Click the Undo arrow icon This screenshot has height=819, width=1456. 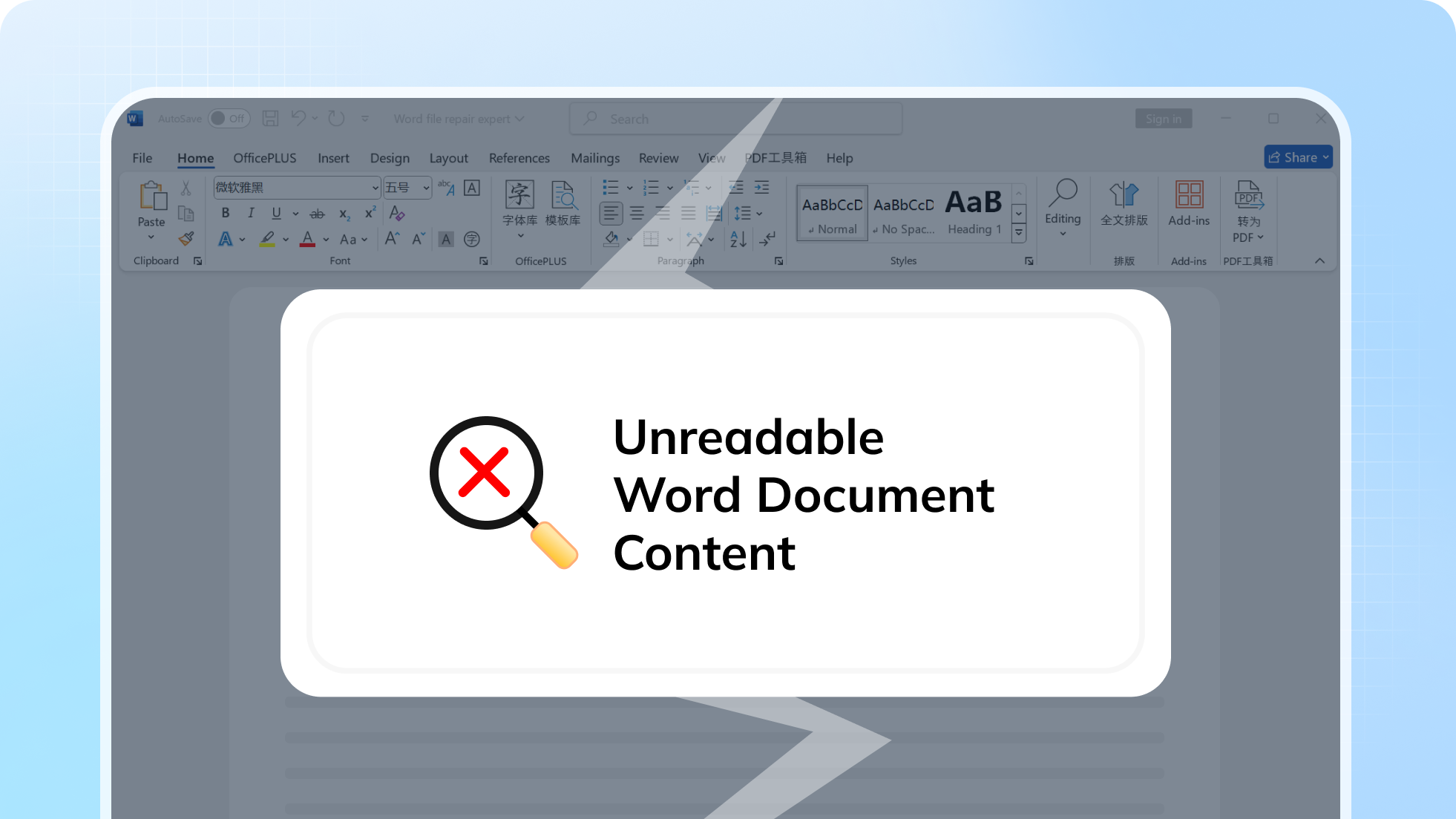pyautogui.click(x=298, y=119)
